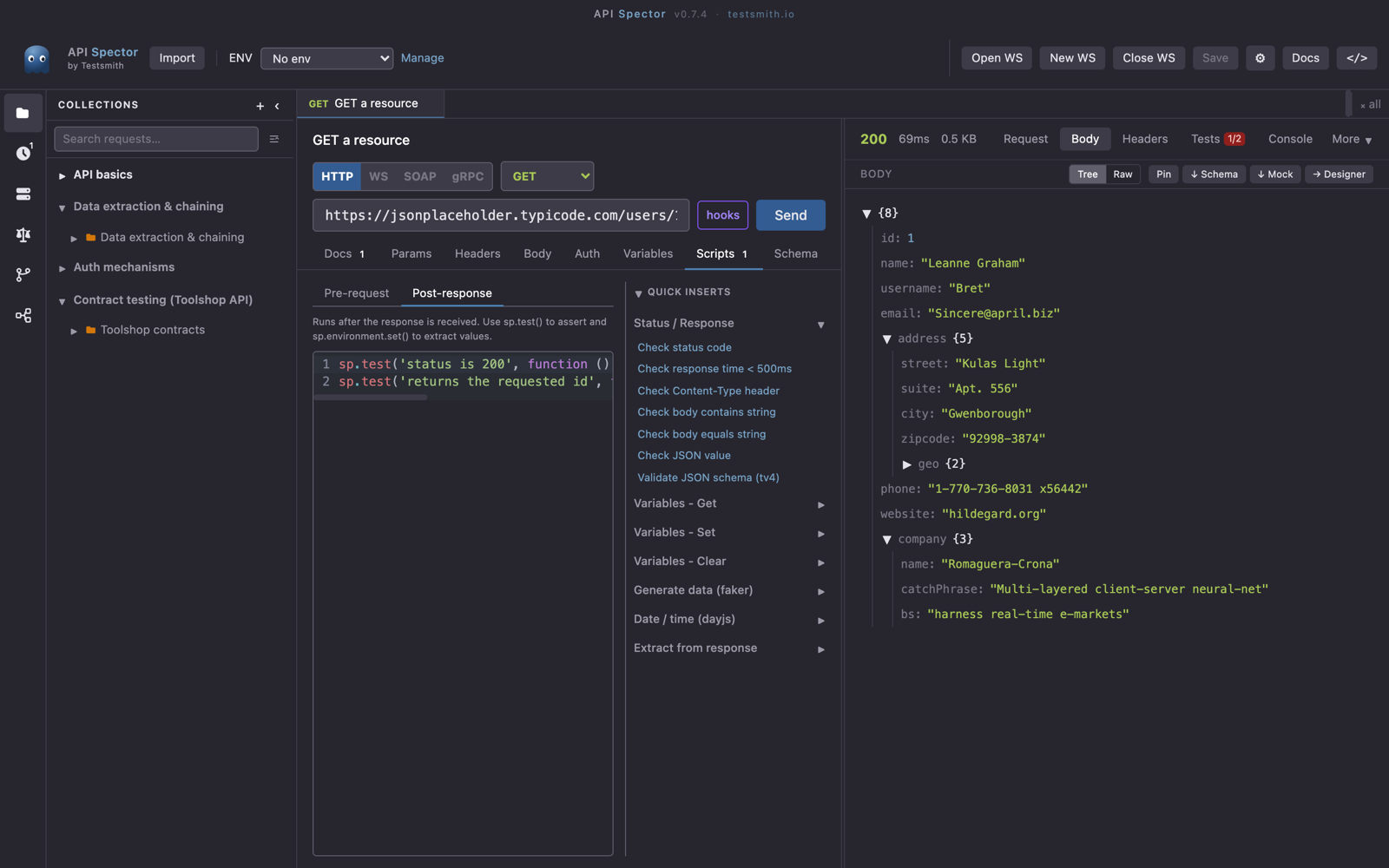
Task: Open the balance scales sidebar icon
Action: tap(23, 234)
